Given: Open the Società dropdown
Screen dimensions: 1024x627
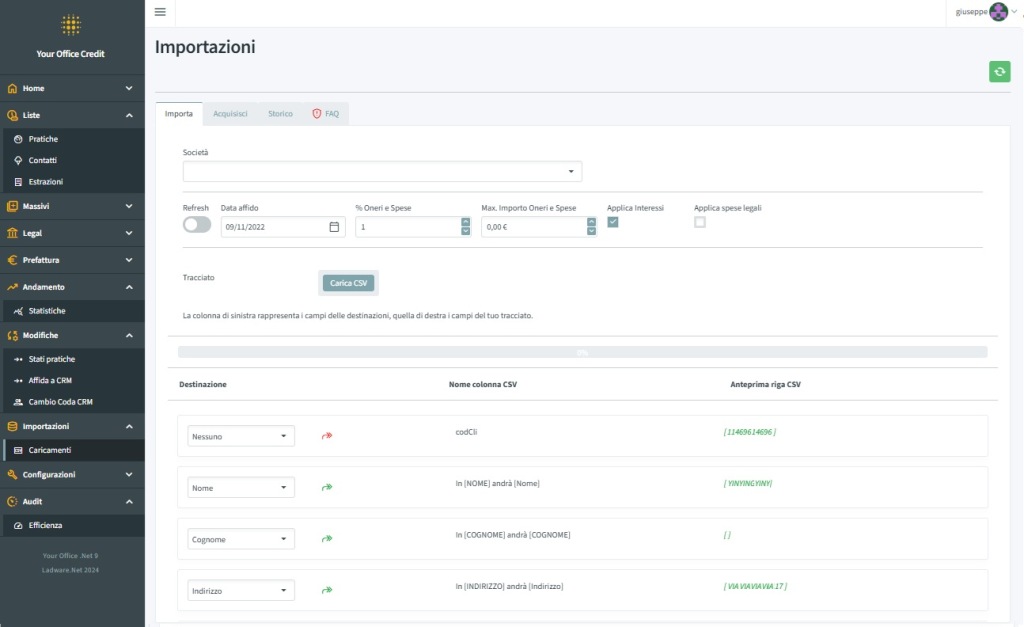Looking at the screenshot, I should [x=382, y=172].
